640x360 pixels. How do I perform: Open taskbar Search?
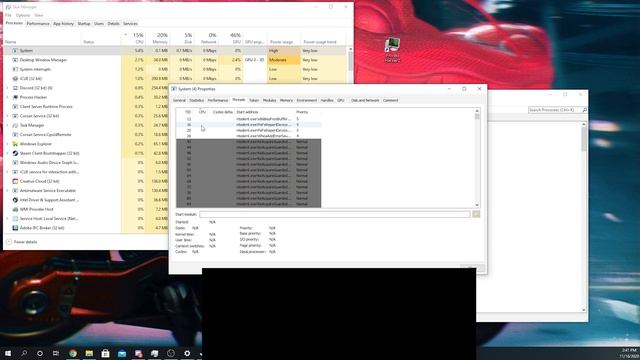click(x=24, y=353)
